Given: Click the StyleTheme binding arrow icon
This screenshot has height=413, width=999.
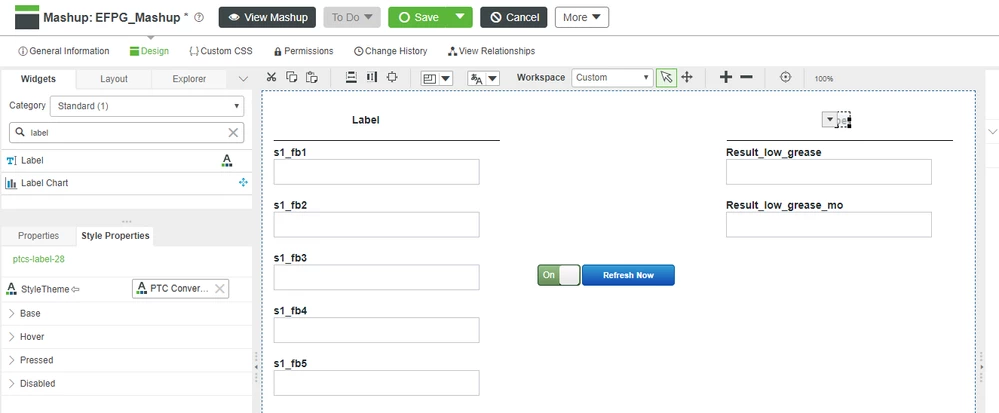Looking at the screenshot, I should click(x=75, y=289).
